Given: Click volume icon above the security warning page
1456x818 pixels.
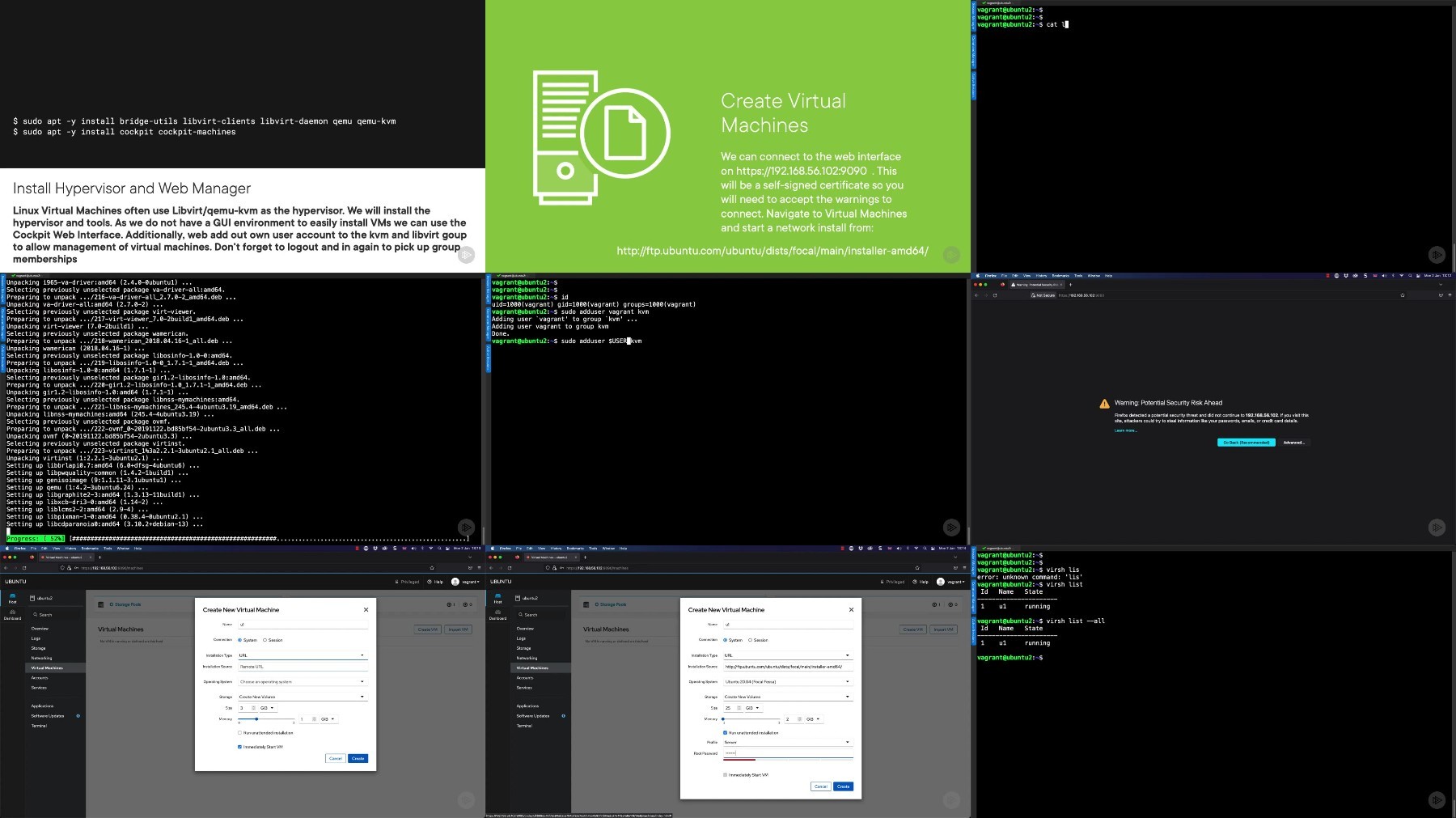Looking at the screenshot, I should (1382, 276).
